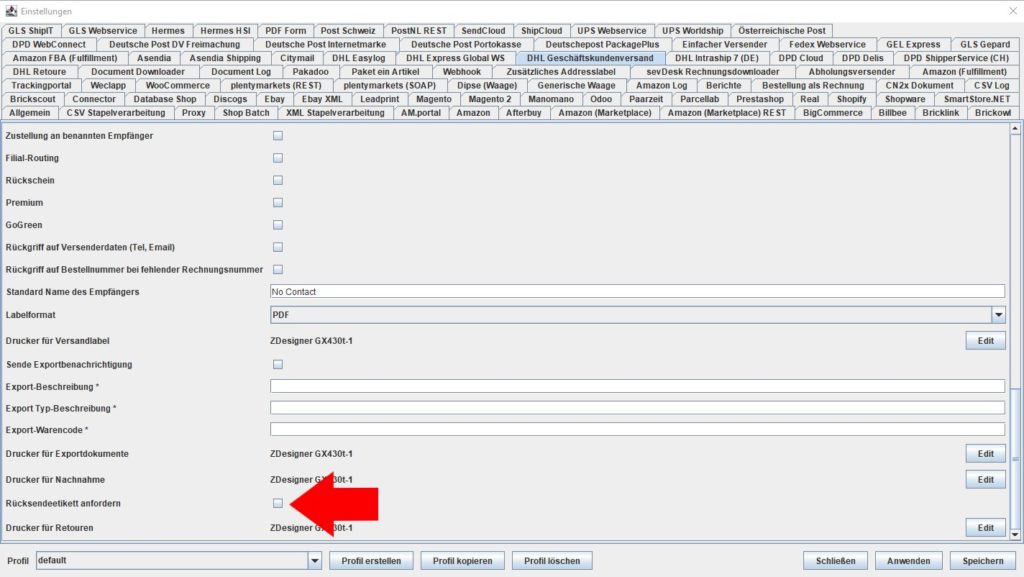Enable Zustellung an benannten Empfänger checkbox
Image resolution: width=1024 pixels, height=577 pixels.
278,136
